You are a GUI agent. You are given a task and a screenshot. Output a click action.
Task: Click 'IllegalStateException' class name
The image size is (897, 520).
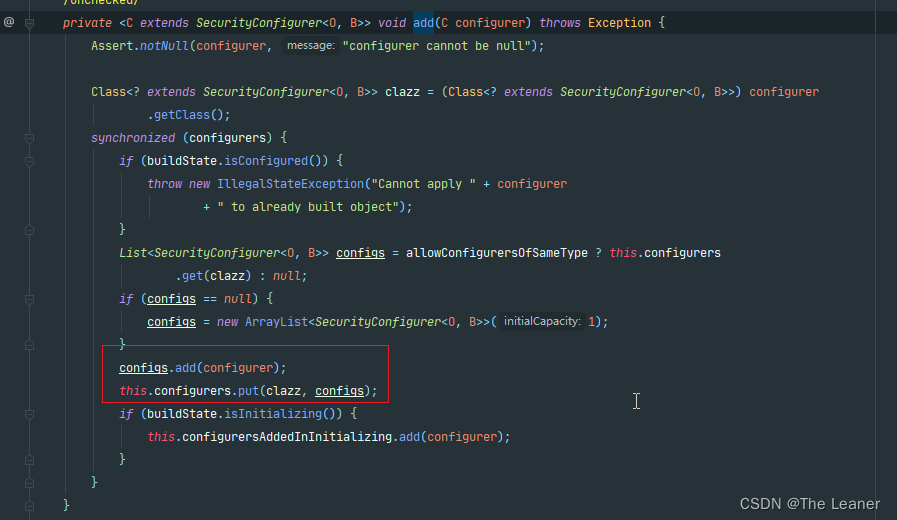[290, 184]
